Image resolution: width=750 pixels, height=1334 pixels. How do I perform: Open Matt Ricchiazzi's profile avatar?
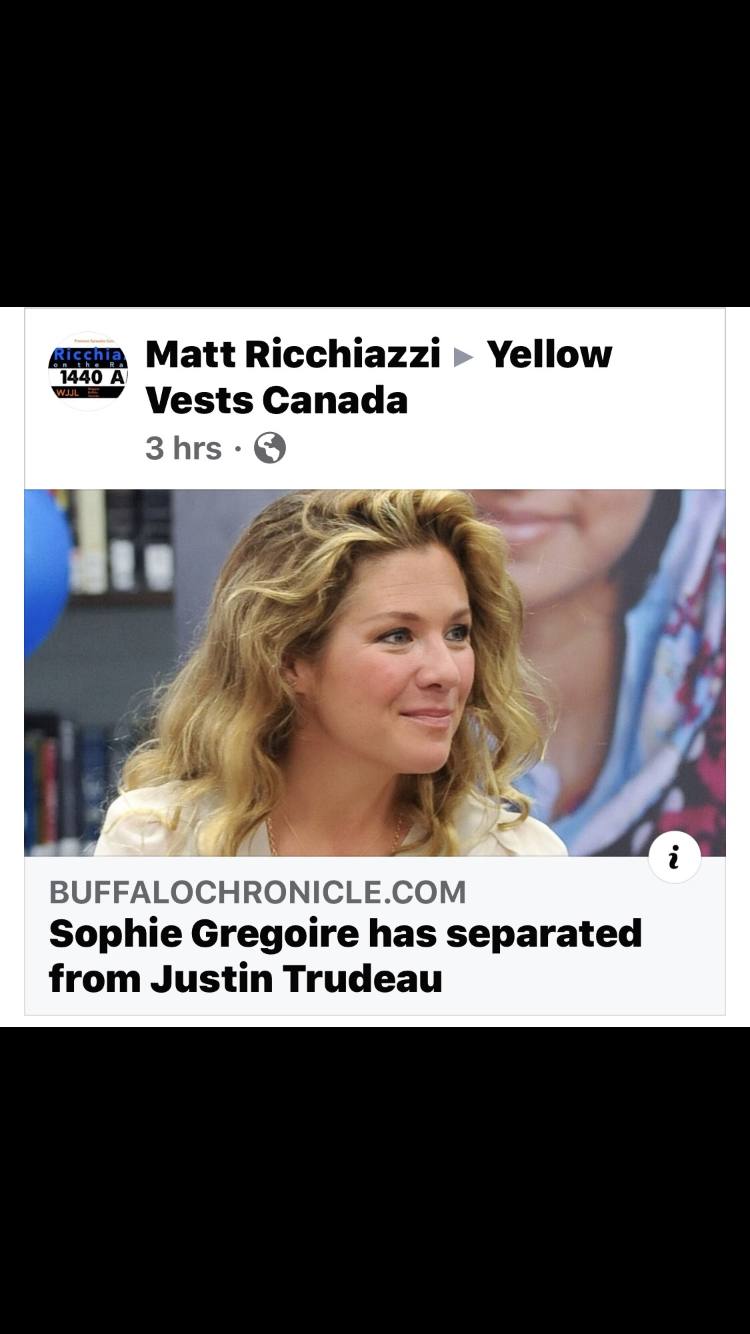(88, 372)
